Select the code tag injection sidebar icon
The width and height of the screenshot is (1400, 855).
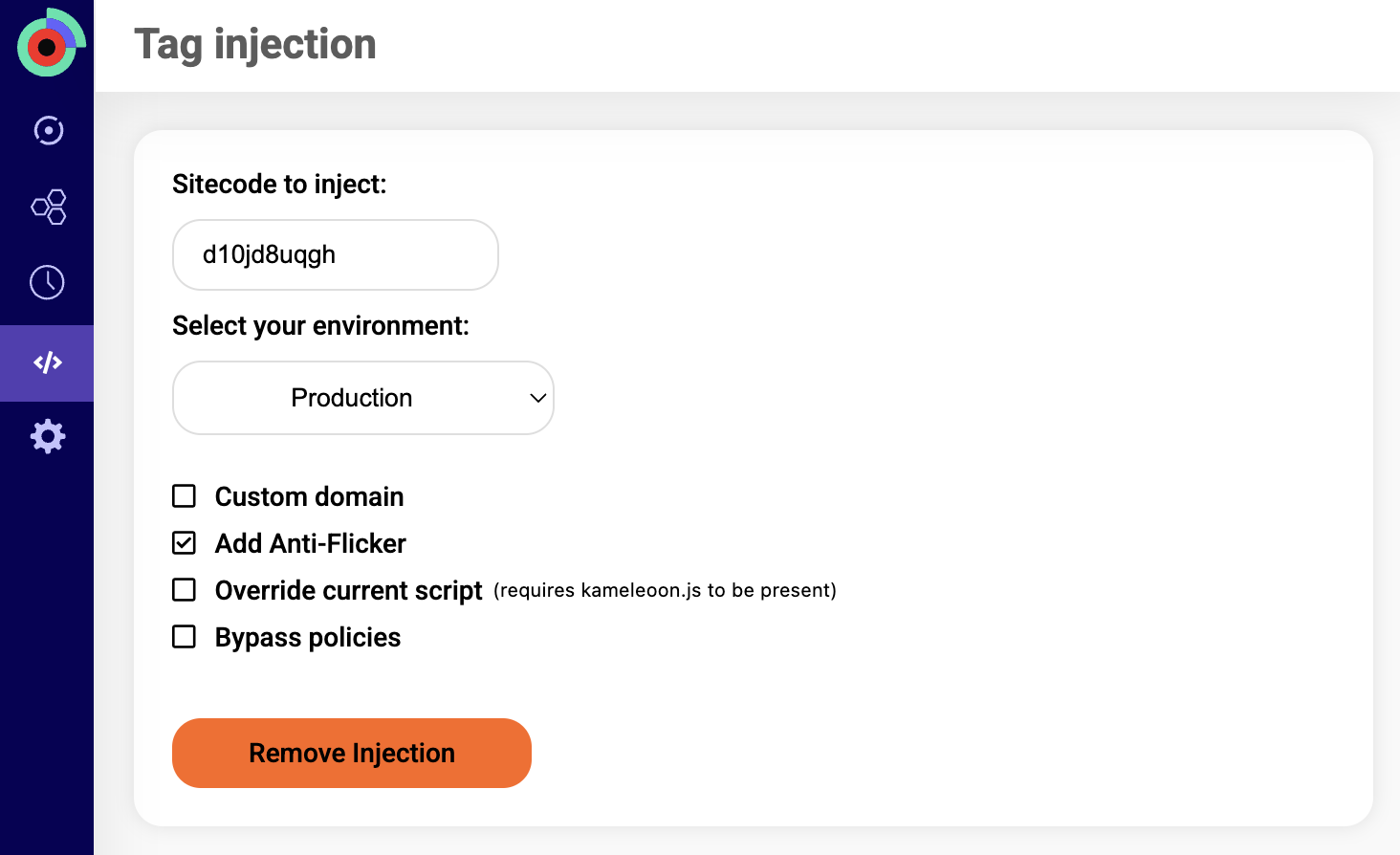(48, 362)
